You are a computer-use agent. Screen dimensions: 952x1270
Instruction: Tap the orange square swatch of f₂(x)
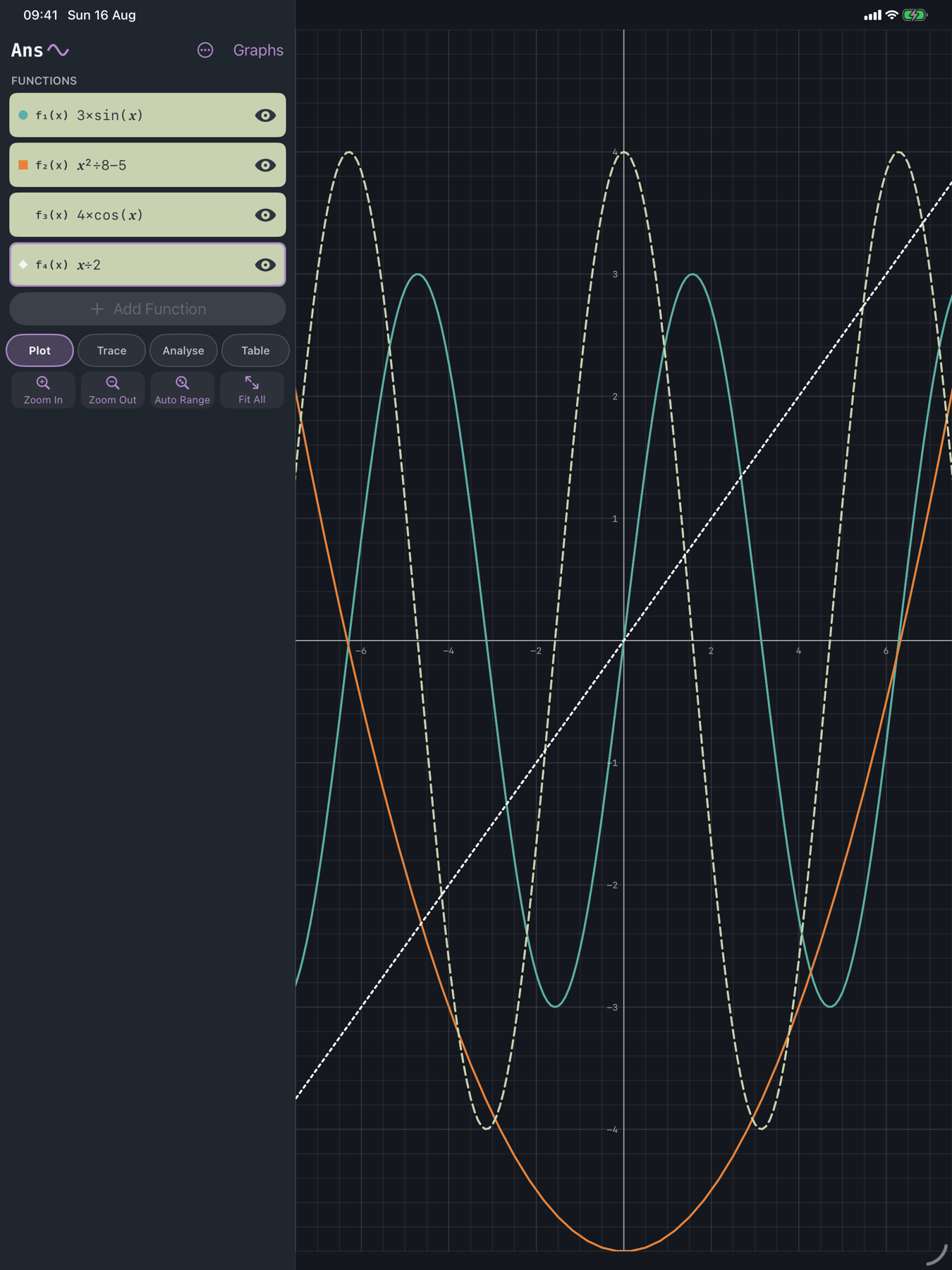click(x=23, y=165)
